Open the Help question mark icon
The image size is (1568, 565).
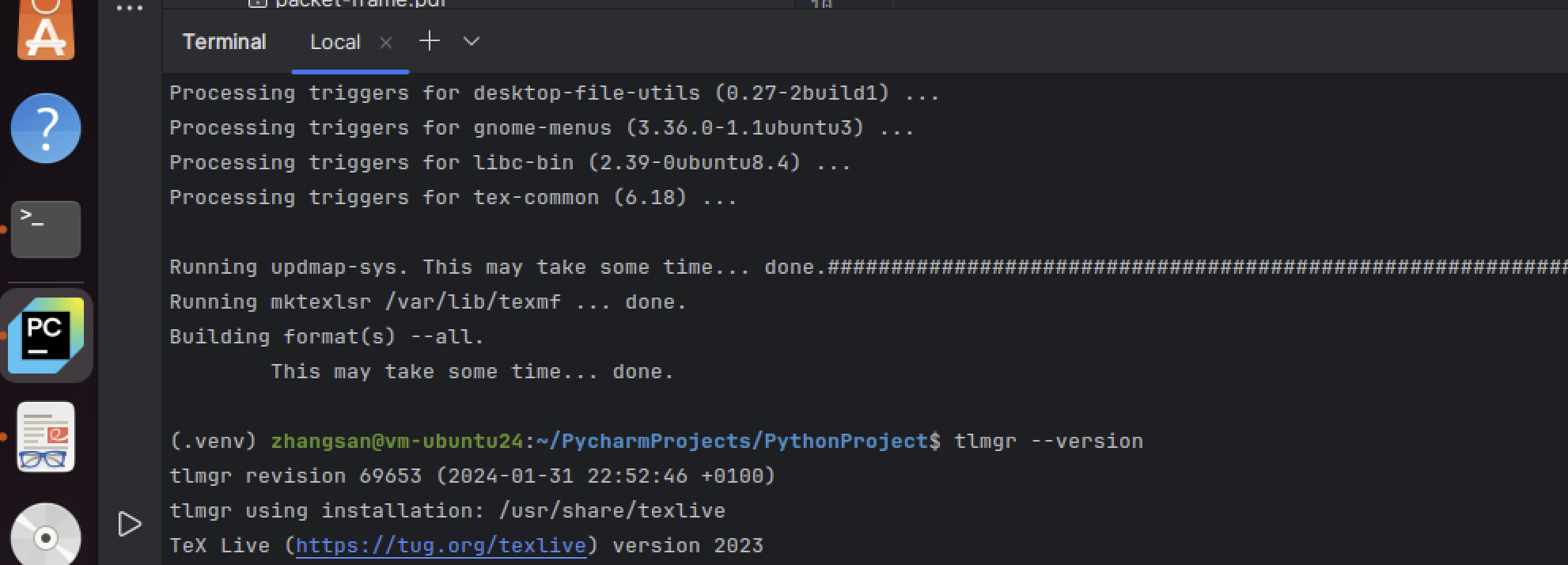[46, 128]
